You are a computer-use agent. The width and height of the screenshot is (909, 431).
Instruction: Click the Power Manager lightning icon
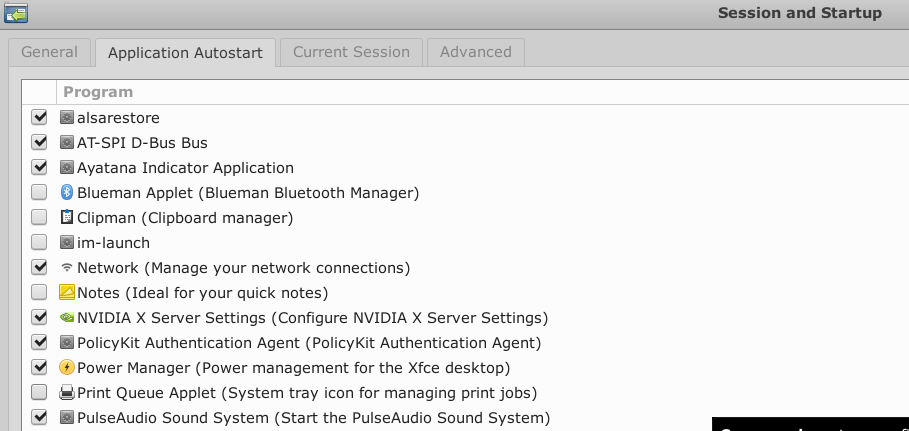(67, 368)
